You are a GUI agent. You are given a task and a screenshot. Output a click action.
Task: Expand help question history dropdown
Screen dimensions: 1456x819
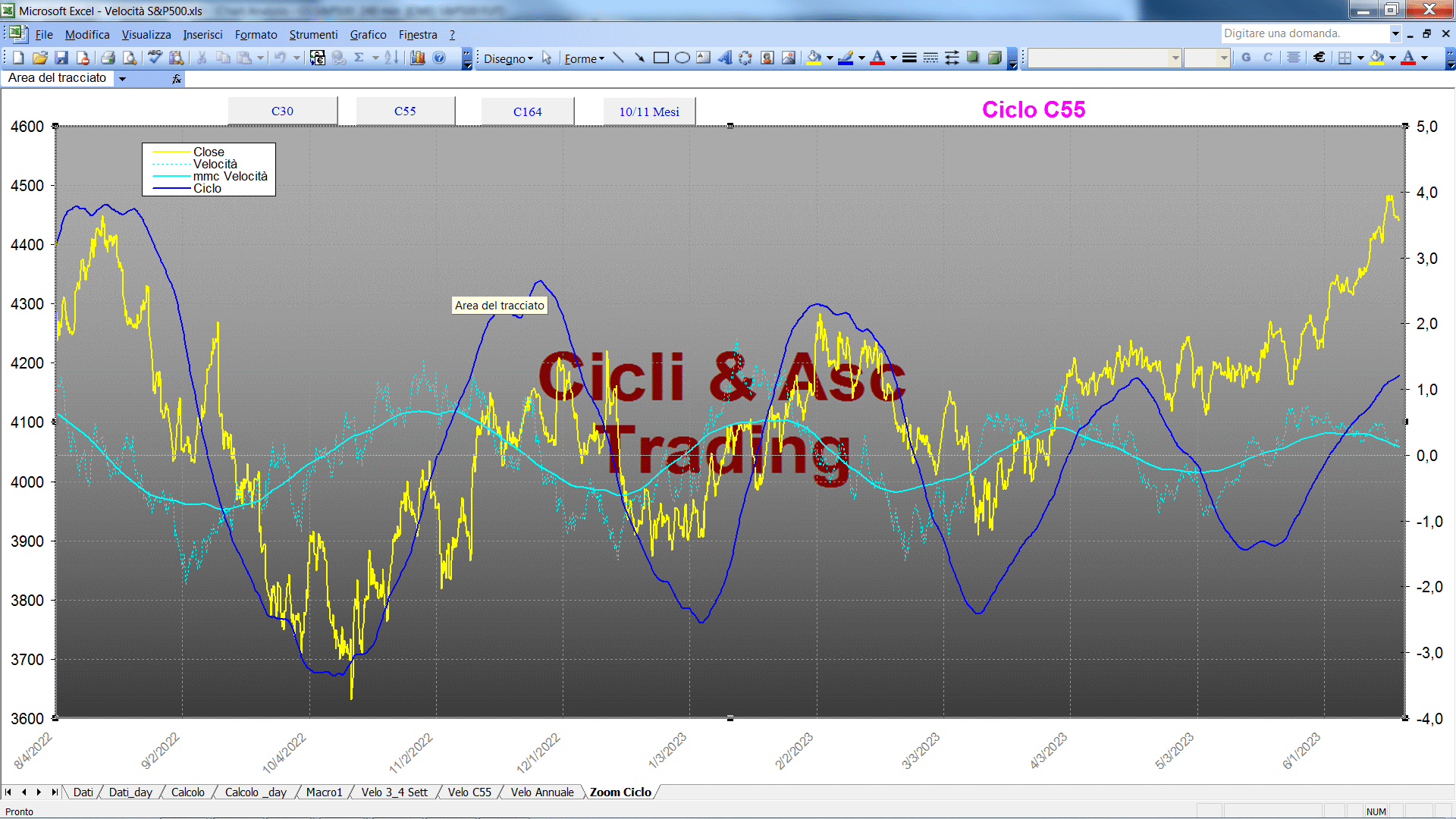(x=1395, y=33)
